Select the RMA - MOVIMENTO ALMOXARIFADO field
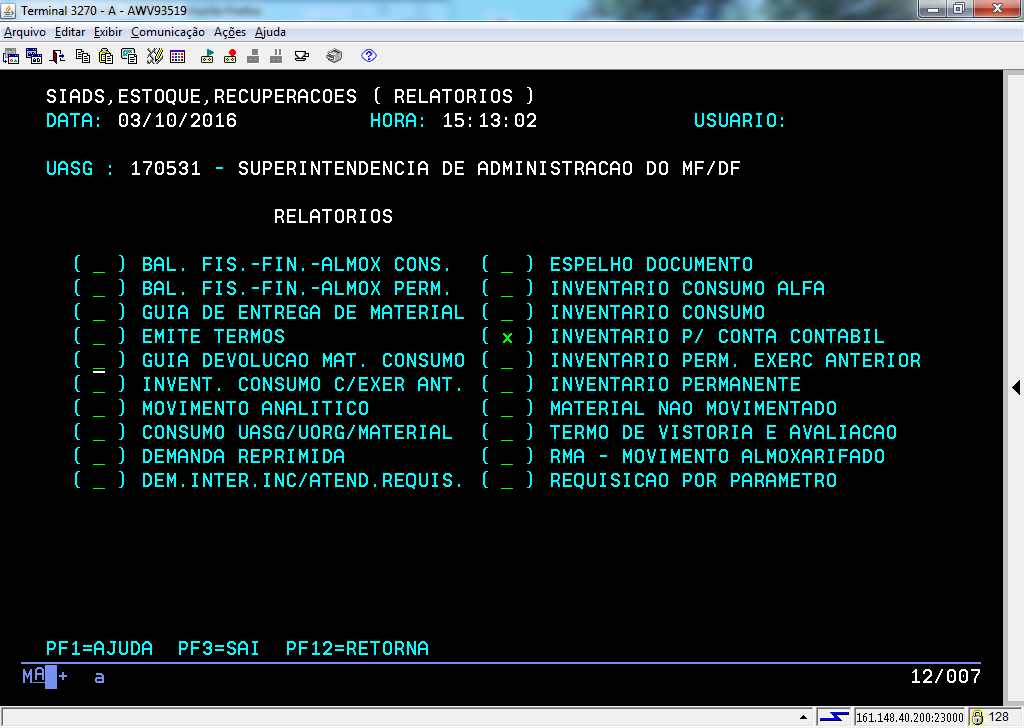The image size is (1024, 728). click(x=507, y=457)
